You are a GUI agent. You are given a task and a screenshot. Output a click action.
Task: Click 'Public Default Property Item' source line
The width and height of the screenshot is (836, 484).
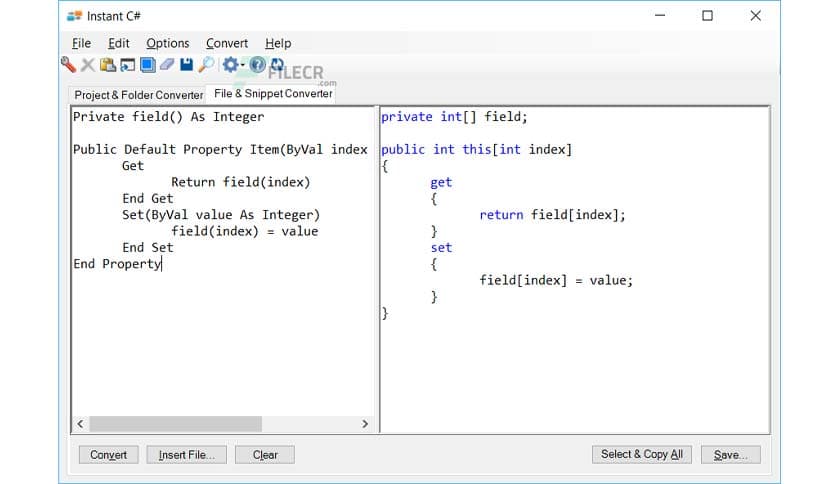click(220, 149)
